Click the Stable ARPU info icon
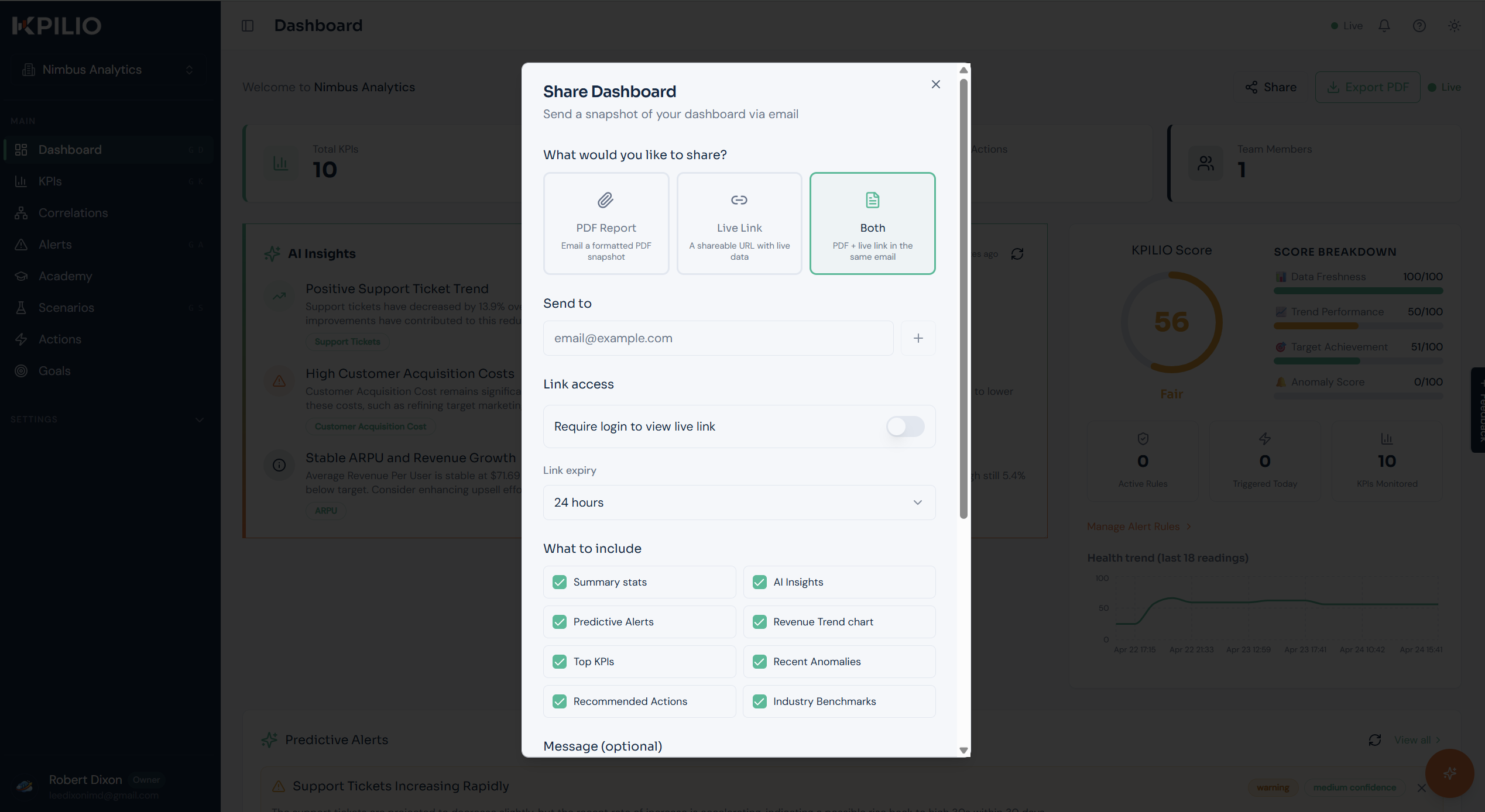The width and height of the screenshot is (1485, 812). [x=279, y=465]
